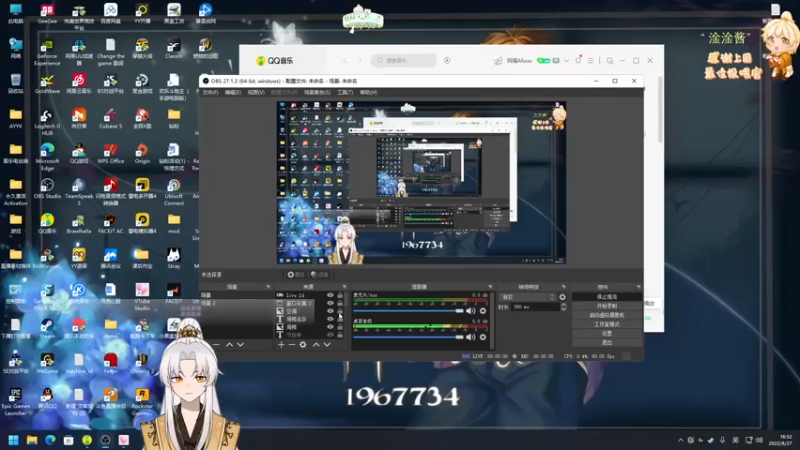Open OBS File (F) menu
This screenshot has width=800, height=450.
[210, 92]
